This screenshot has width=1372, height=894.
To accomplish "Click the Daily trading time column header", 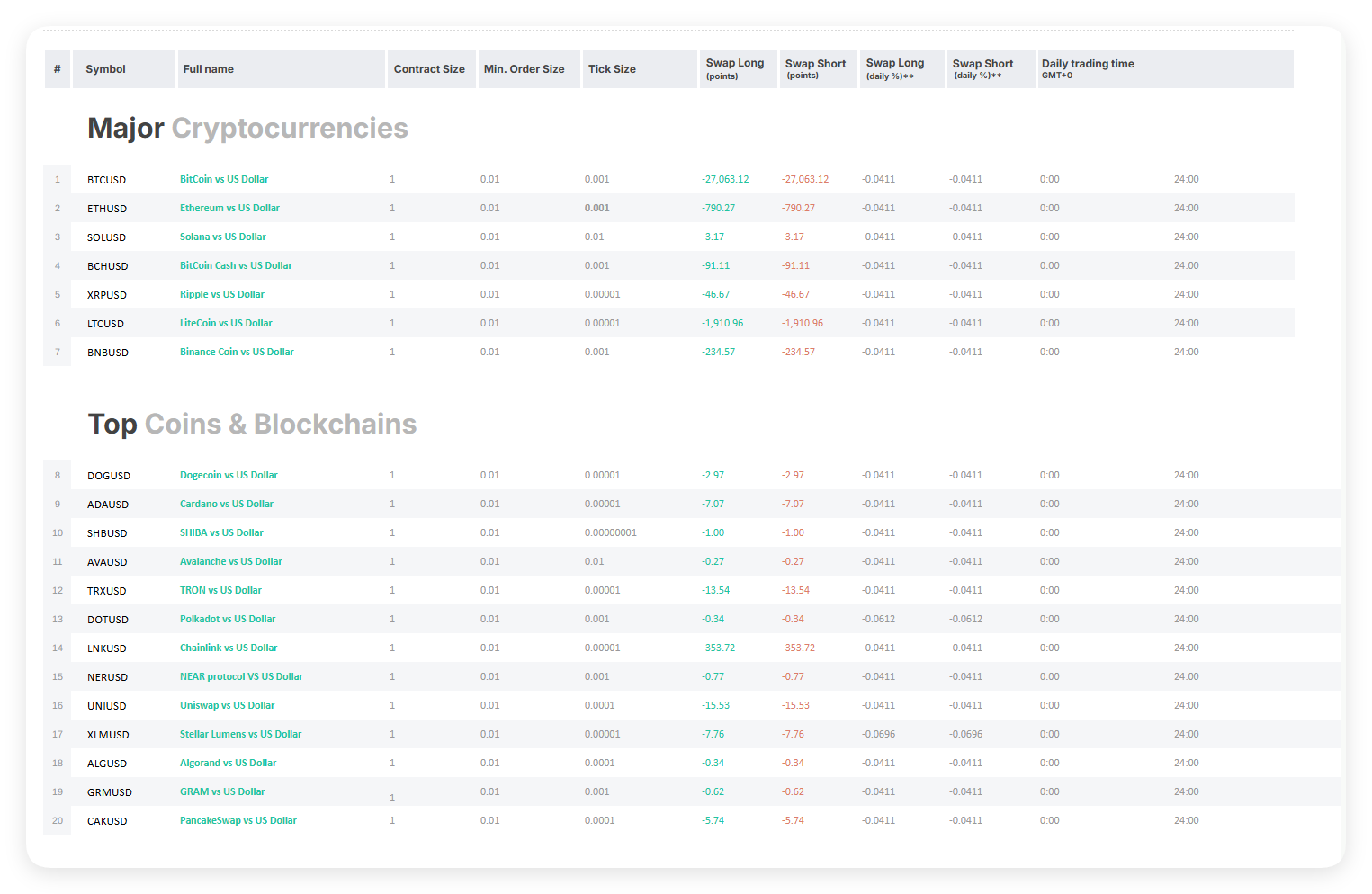I will coord(1166,69).
